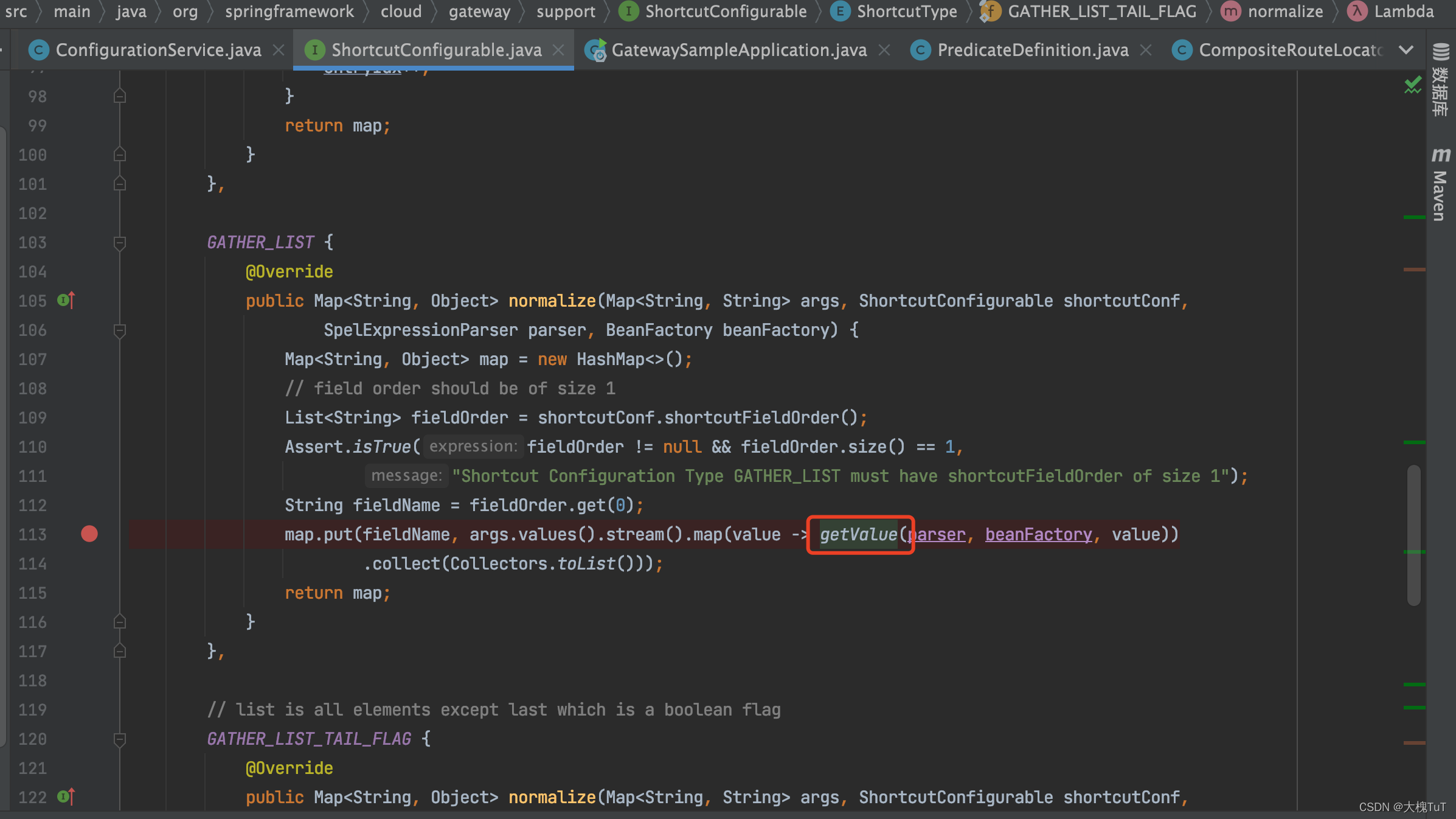
Task: Click override gutter icon on line 105
Action: coord(66,300)
